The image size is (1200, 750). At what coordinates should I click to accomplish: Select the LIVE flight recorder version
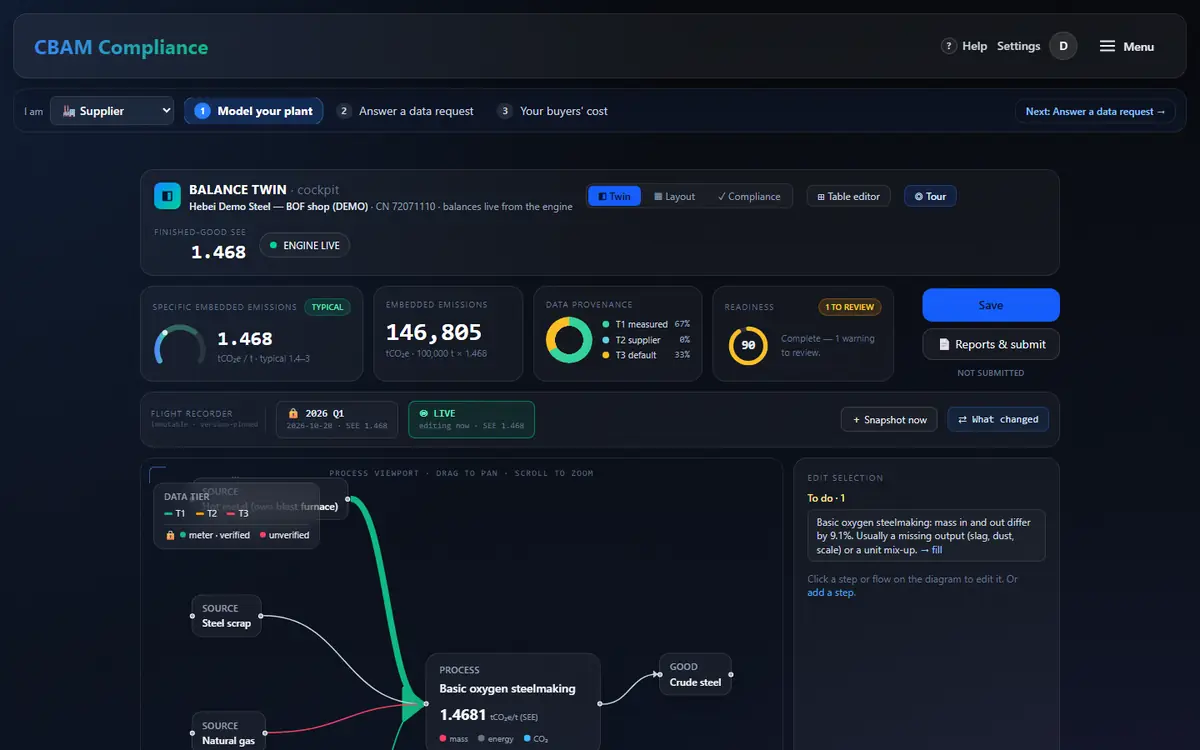click(x=471, y=419)
